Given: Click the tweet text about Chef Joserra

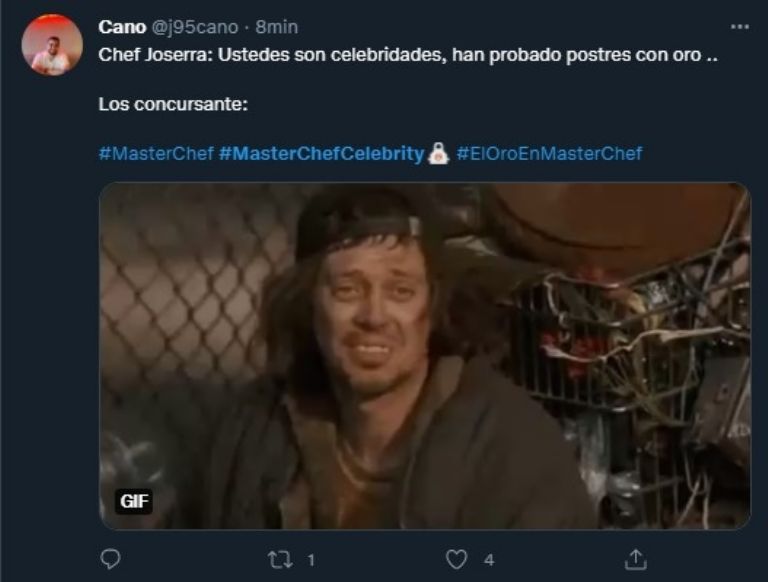Looking at the screenshot, I should [x=408, y=55].
